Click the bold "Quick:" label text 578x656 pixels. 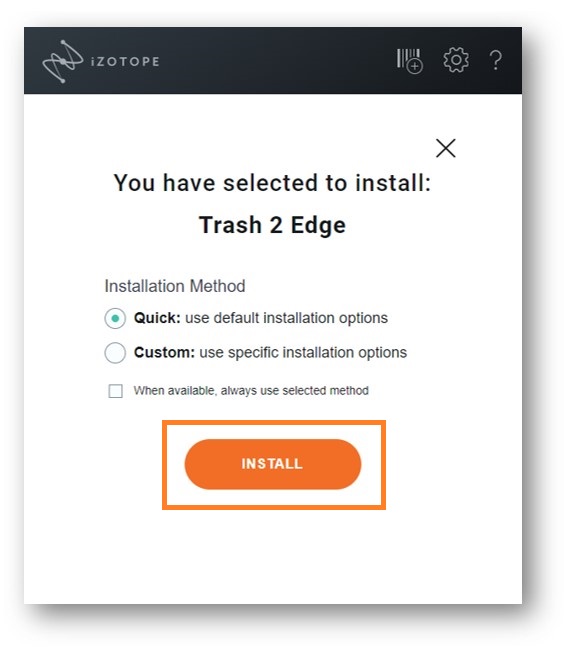157,318
